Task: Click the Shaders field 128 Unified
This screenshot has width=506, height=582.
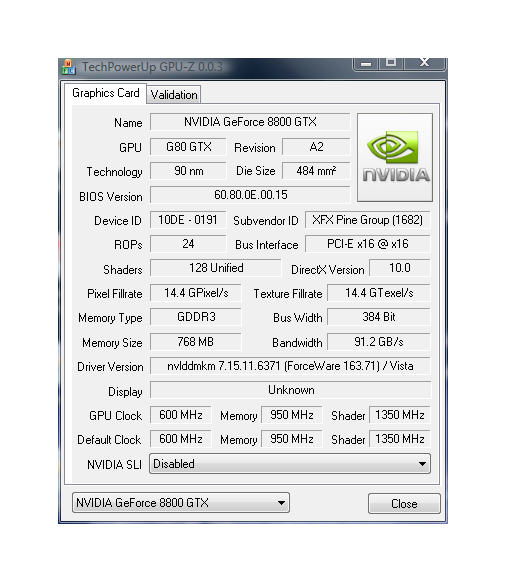Action: (x=216, y=268)
